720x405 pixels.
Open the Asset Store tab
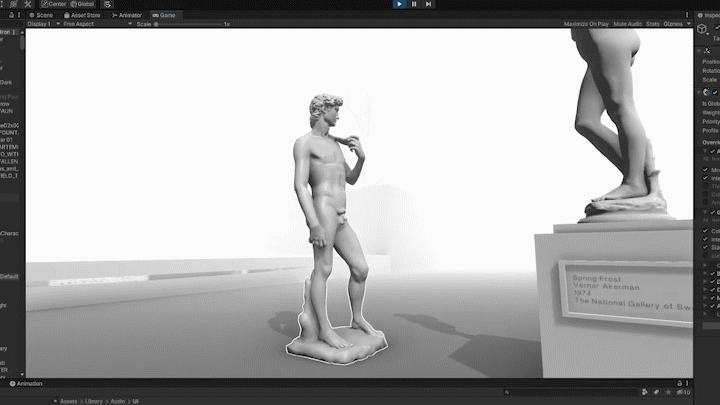click(82, 15)
